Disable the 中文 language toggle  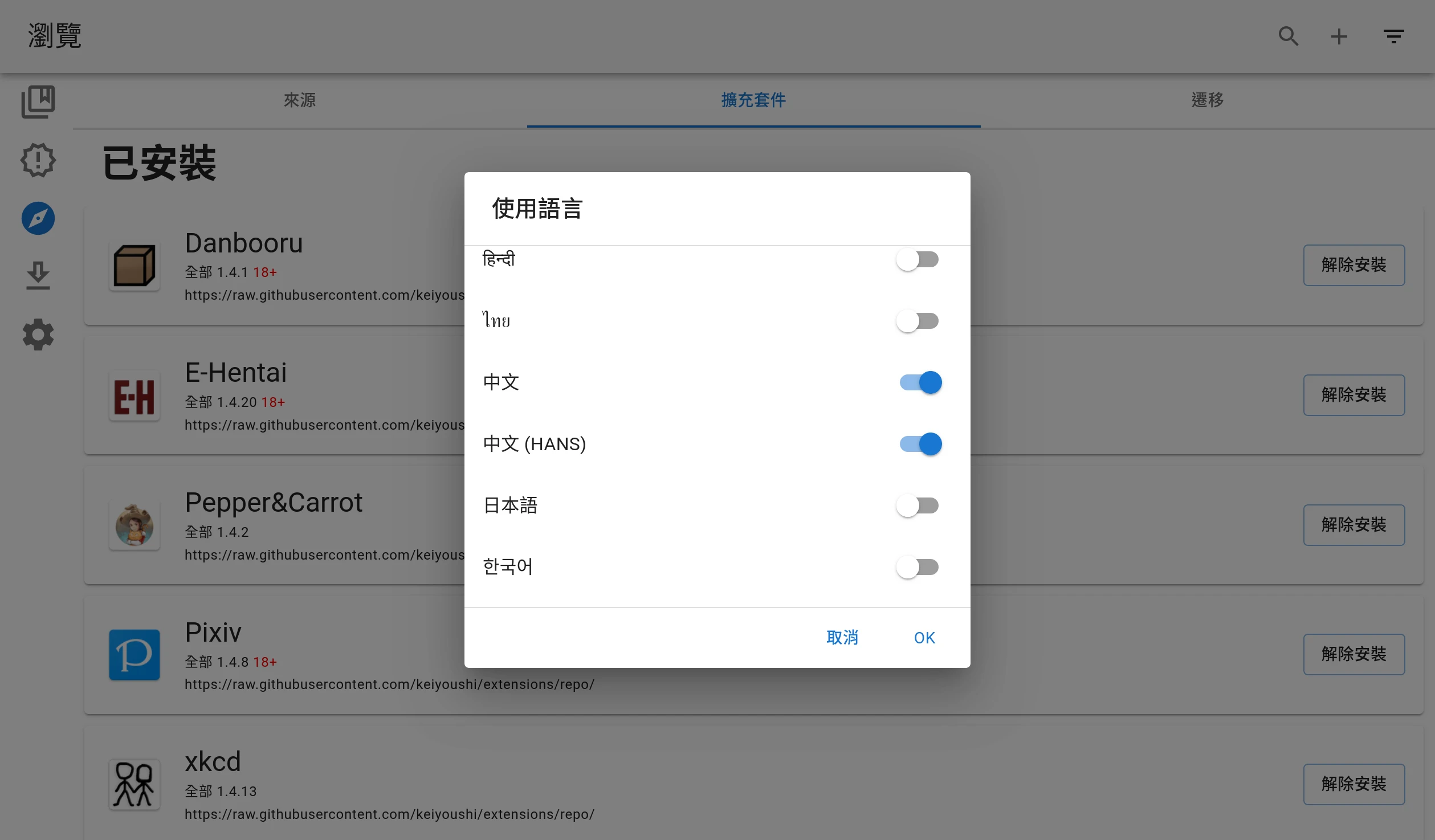coord(920,382)
